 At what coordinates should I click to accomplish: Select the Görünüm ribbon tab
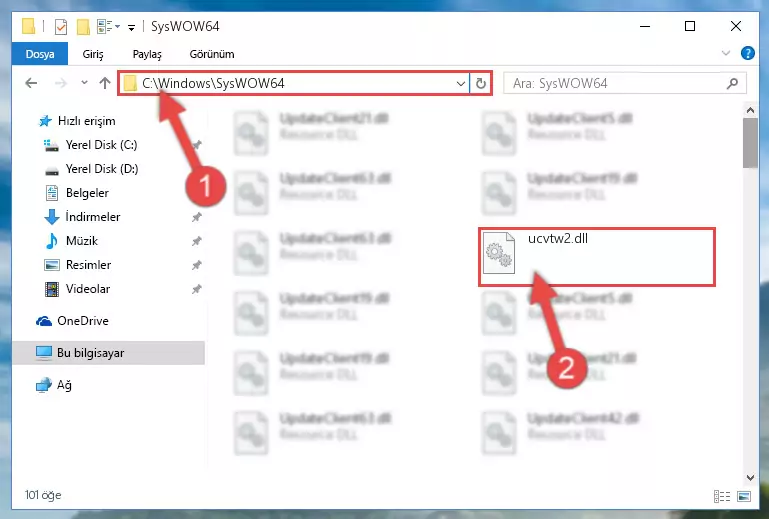[212, 54]
